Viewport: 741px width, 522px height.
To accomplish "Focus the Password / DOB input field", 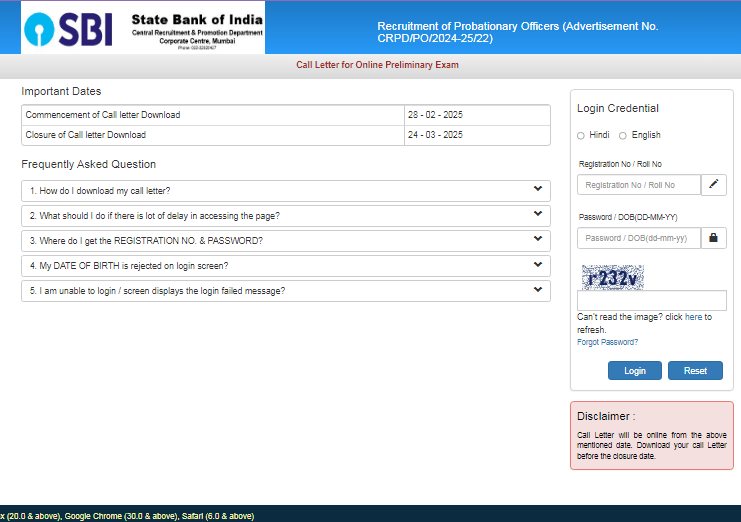I will [x=638, y=238].
